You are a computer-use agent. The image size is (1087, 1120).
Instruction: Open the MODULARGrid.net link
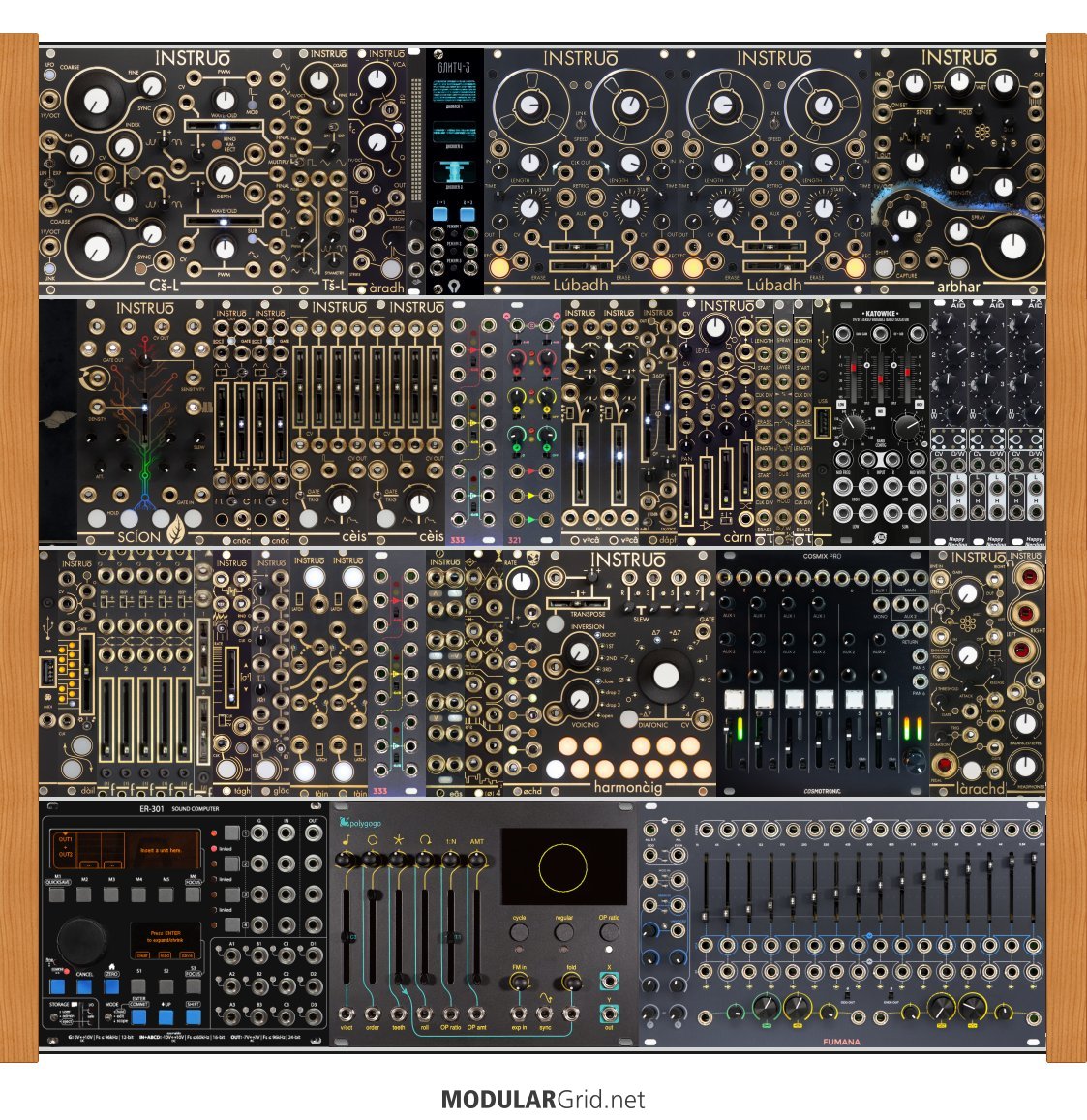[x=543, y=1100]
